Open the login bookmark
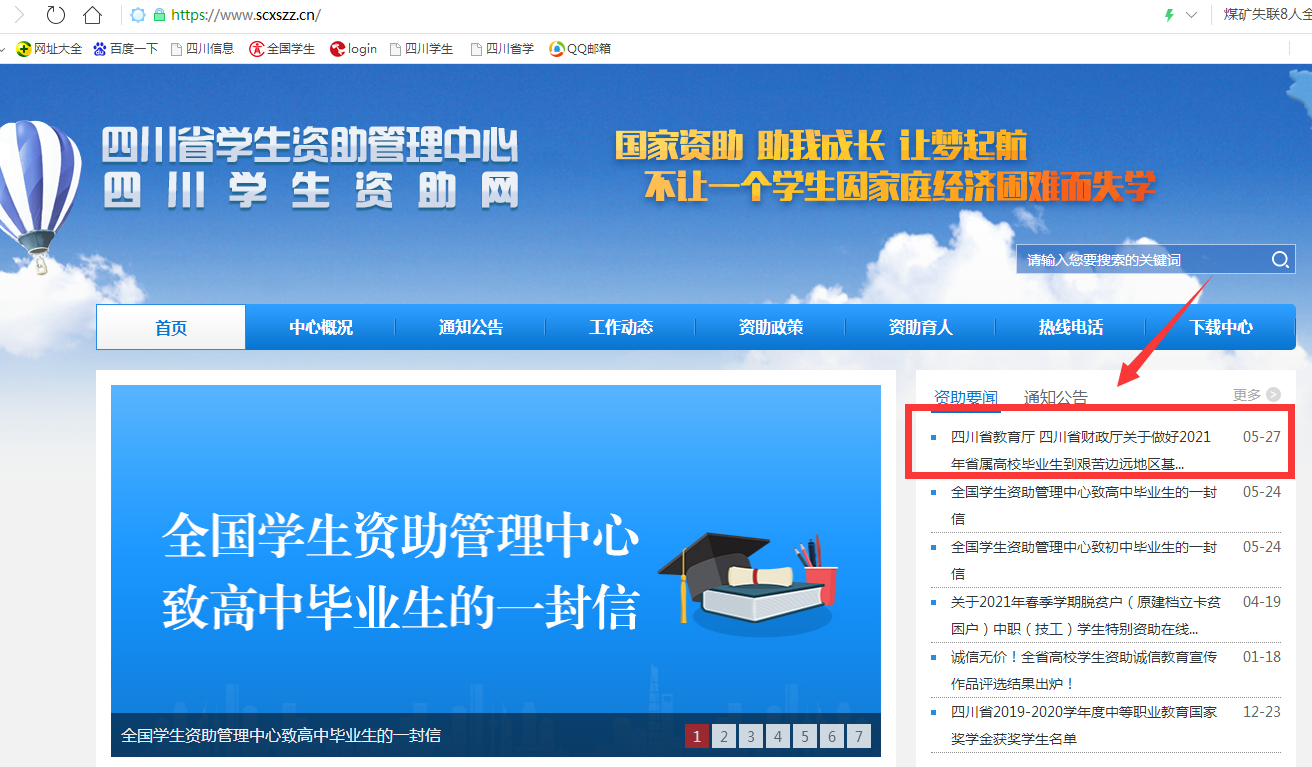1312x767 pixels. pos(354,49)
